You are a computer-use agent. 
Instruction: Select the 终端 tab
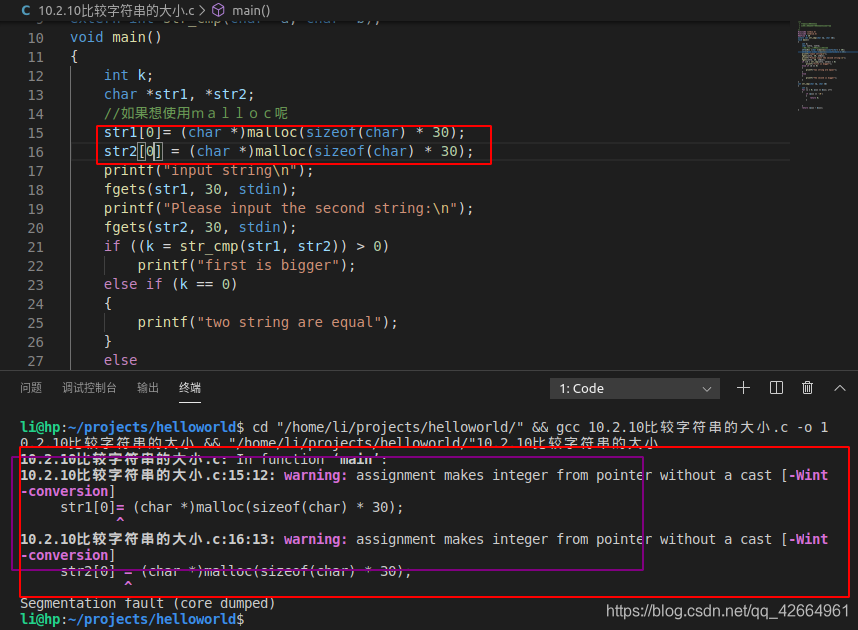[190, 388]
